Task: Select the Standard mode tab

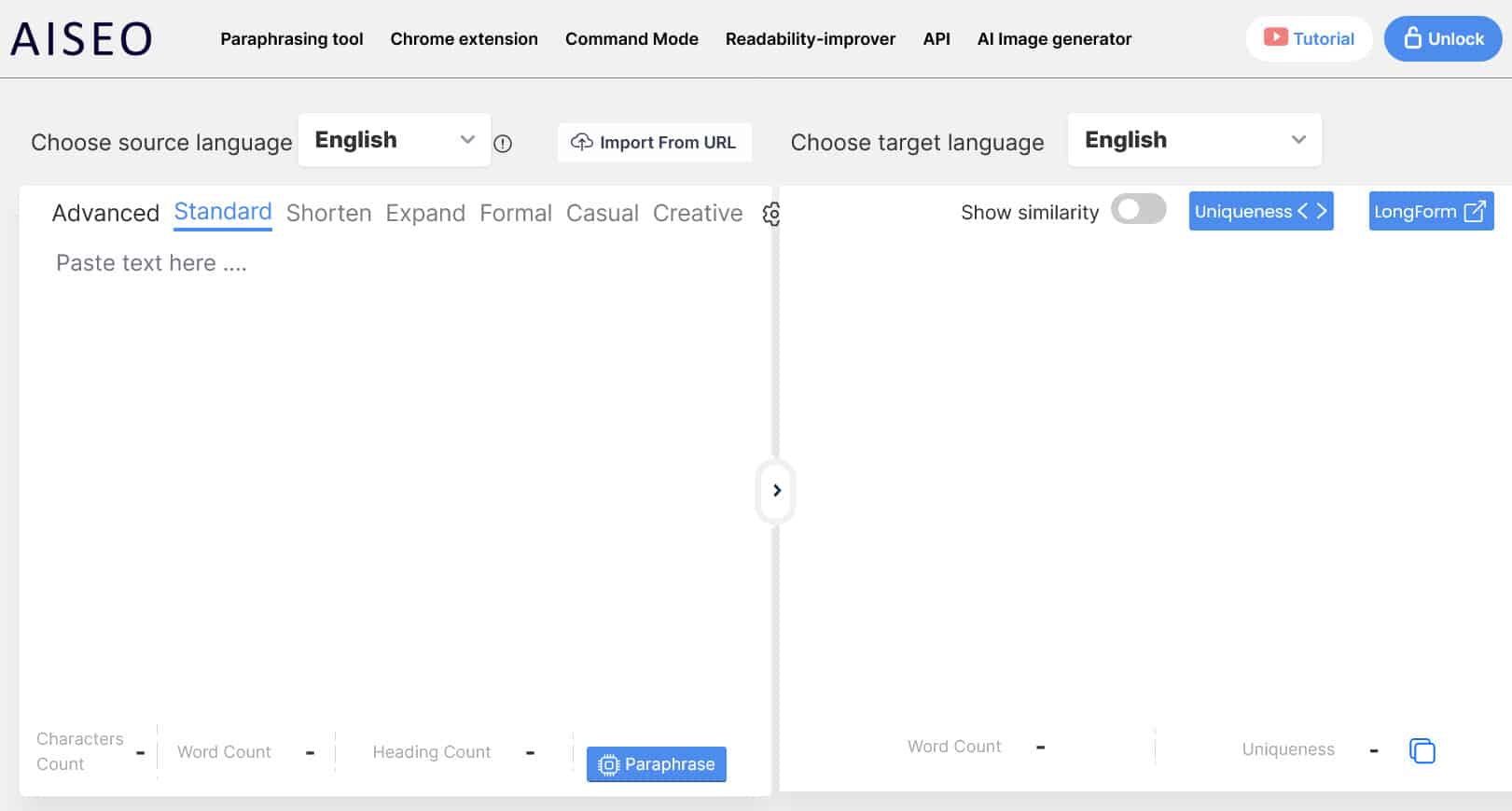Action: coord(223,212)
